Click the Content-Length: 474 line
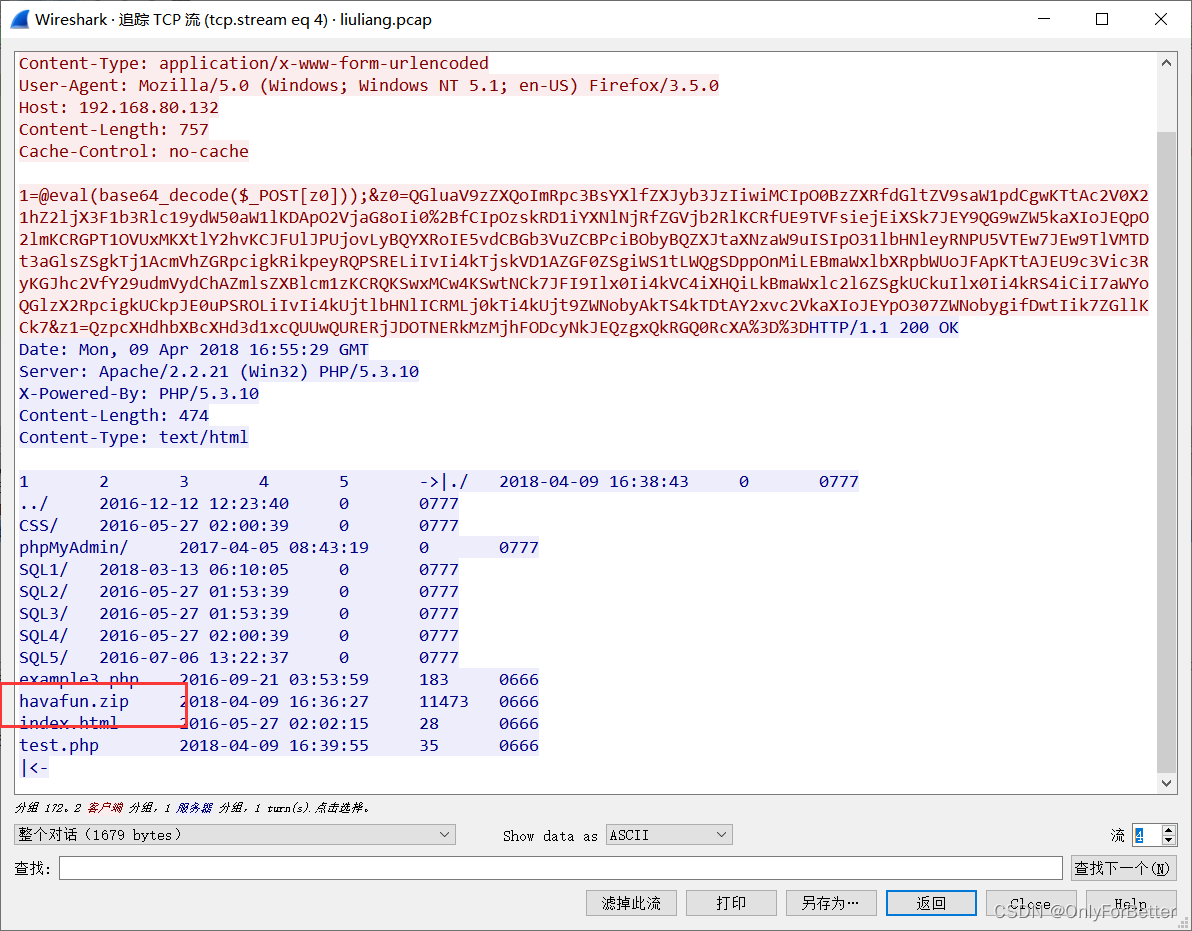The width and height of the screenshot is (1192, 931). point(114,416)
